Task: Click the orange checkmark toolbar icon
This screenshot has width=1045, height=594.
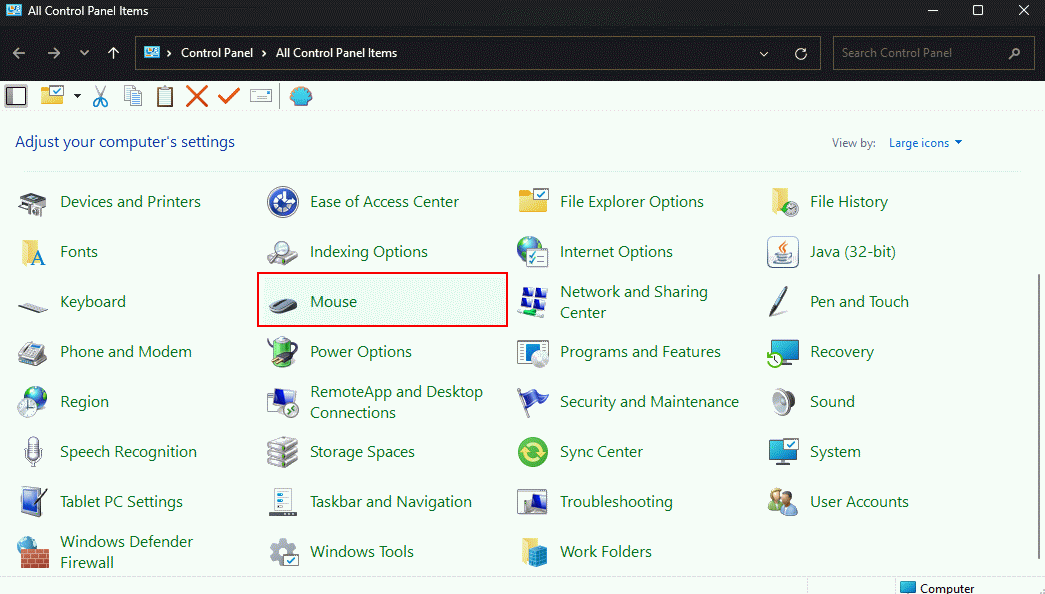Action: pyautogui.click(x=229, y=96)
